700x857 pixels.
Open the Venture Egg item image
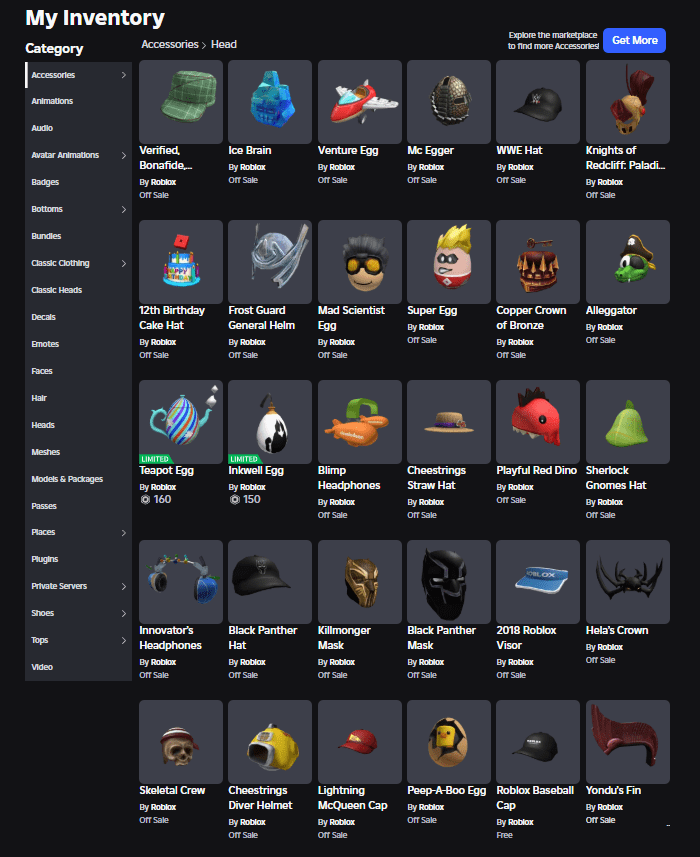(x=360, y=102)
